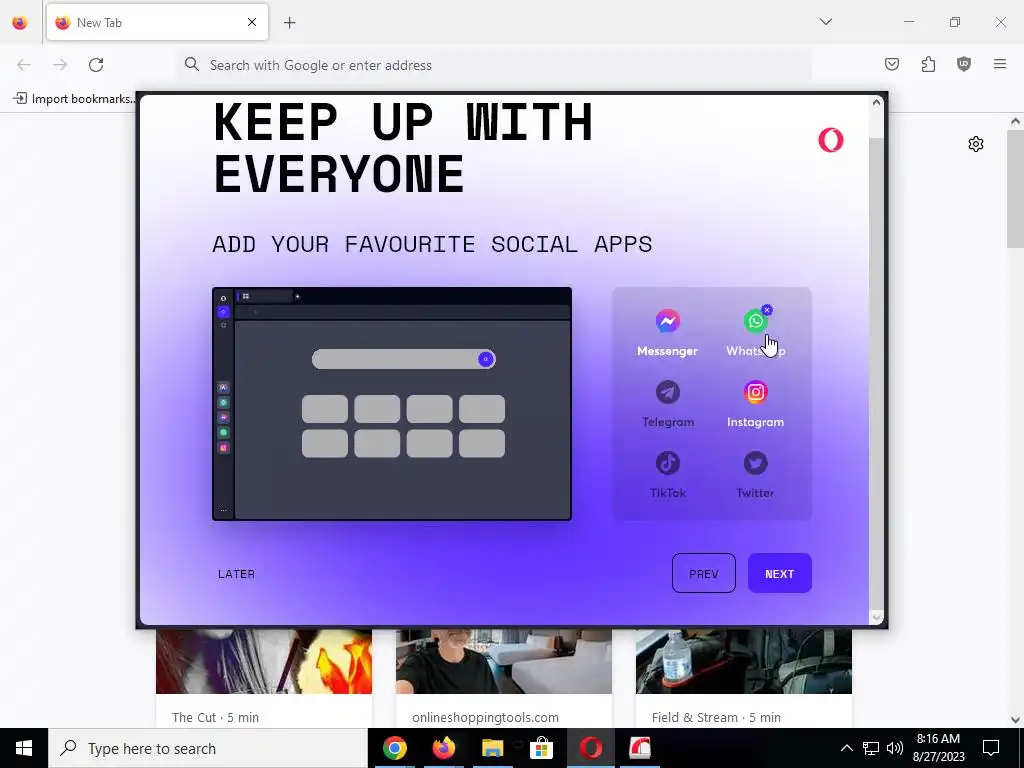Open a new tab with the plus button

tap(289, 23)
